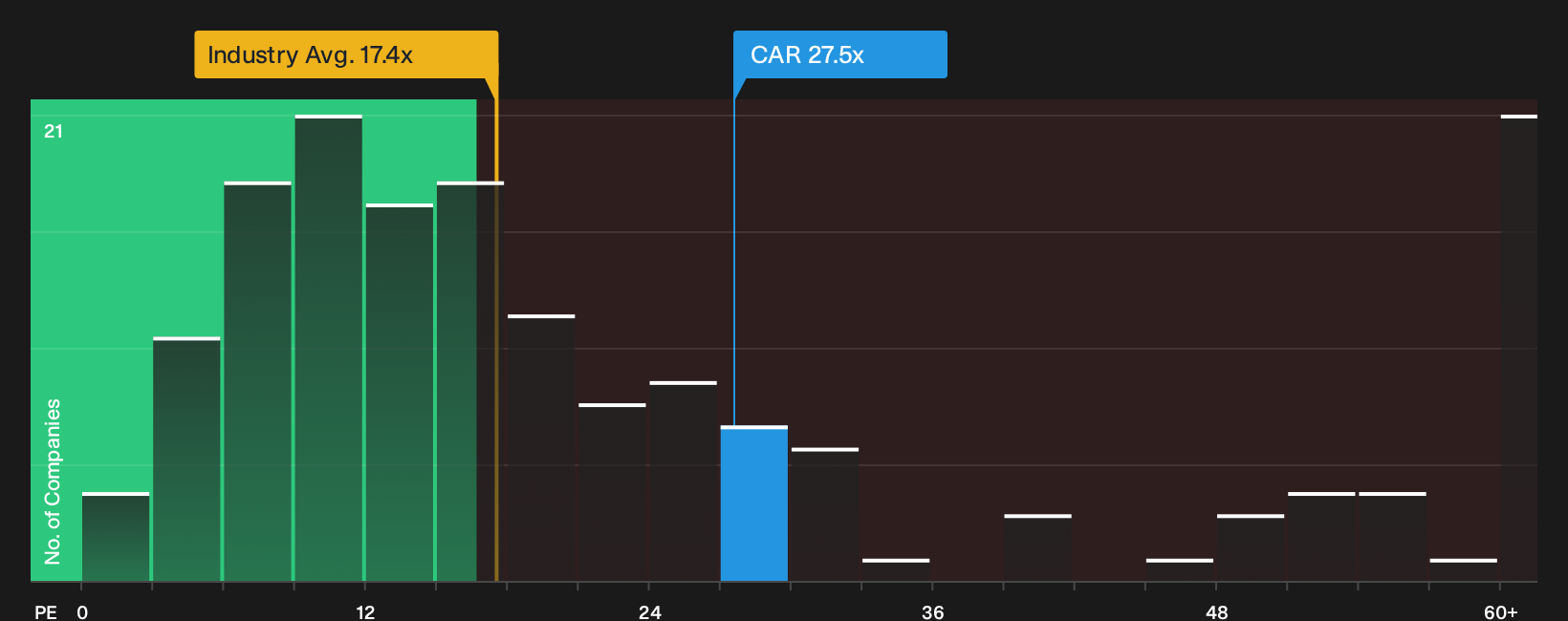1568x621 pixels.
Task: Select the dark bar just right of the industry average line
Action: tap(541, 448)
